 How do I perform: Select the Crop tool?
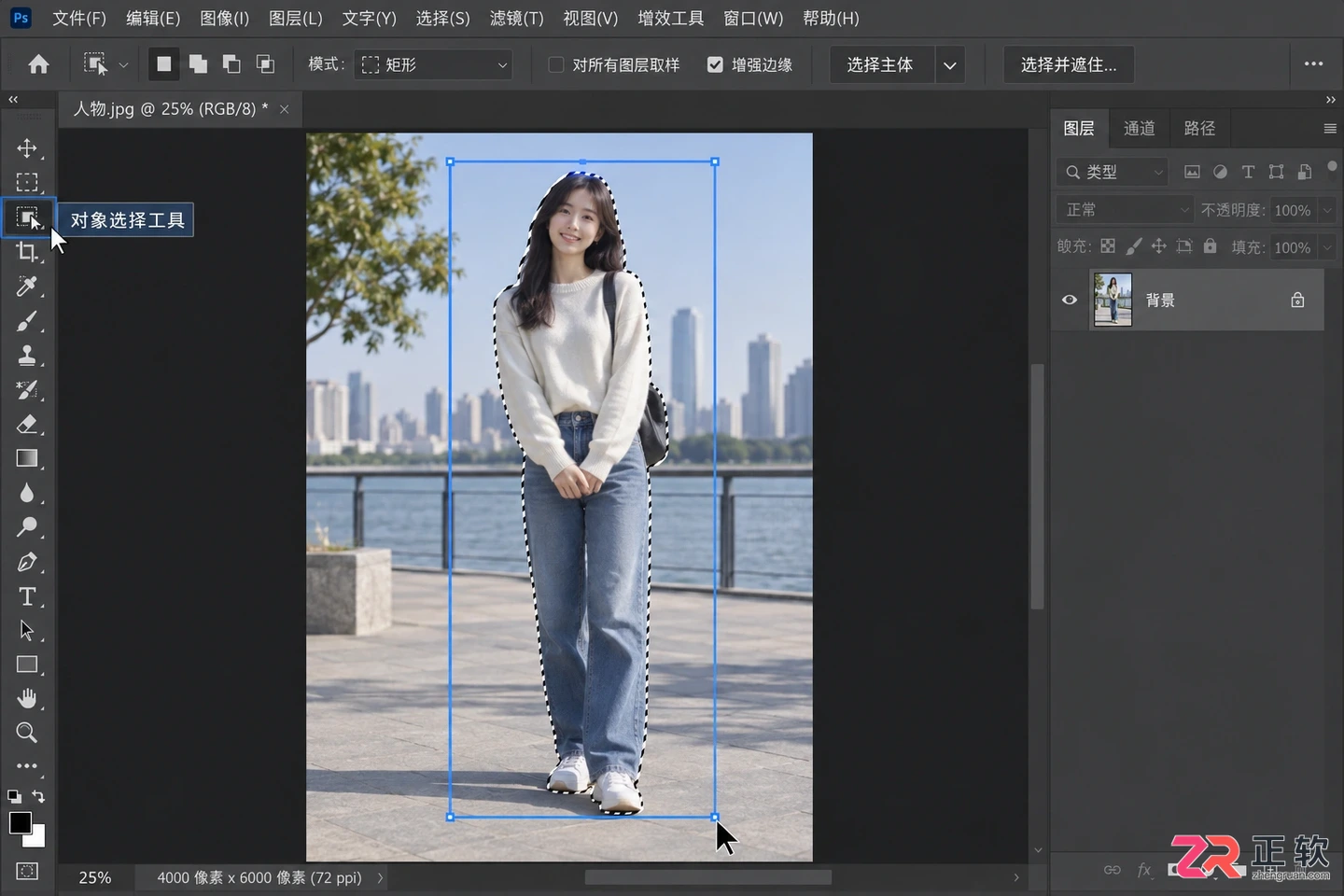tap(27, 252)
